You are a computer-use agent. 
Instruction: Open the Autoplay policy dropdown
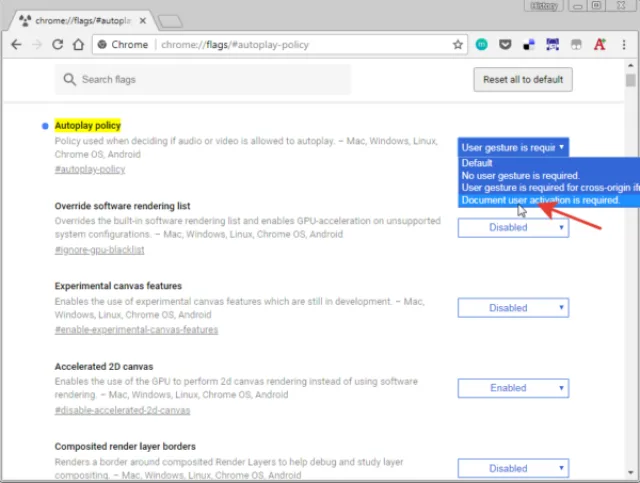click(x=513, y=147)
